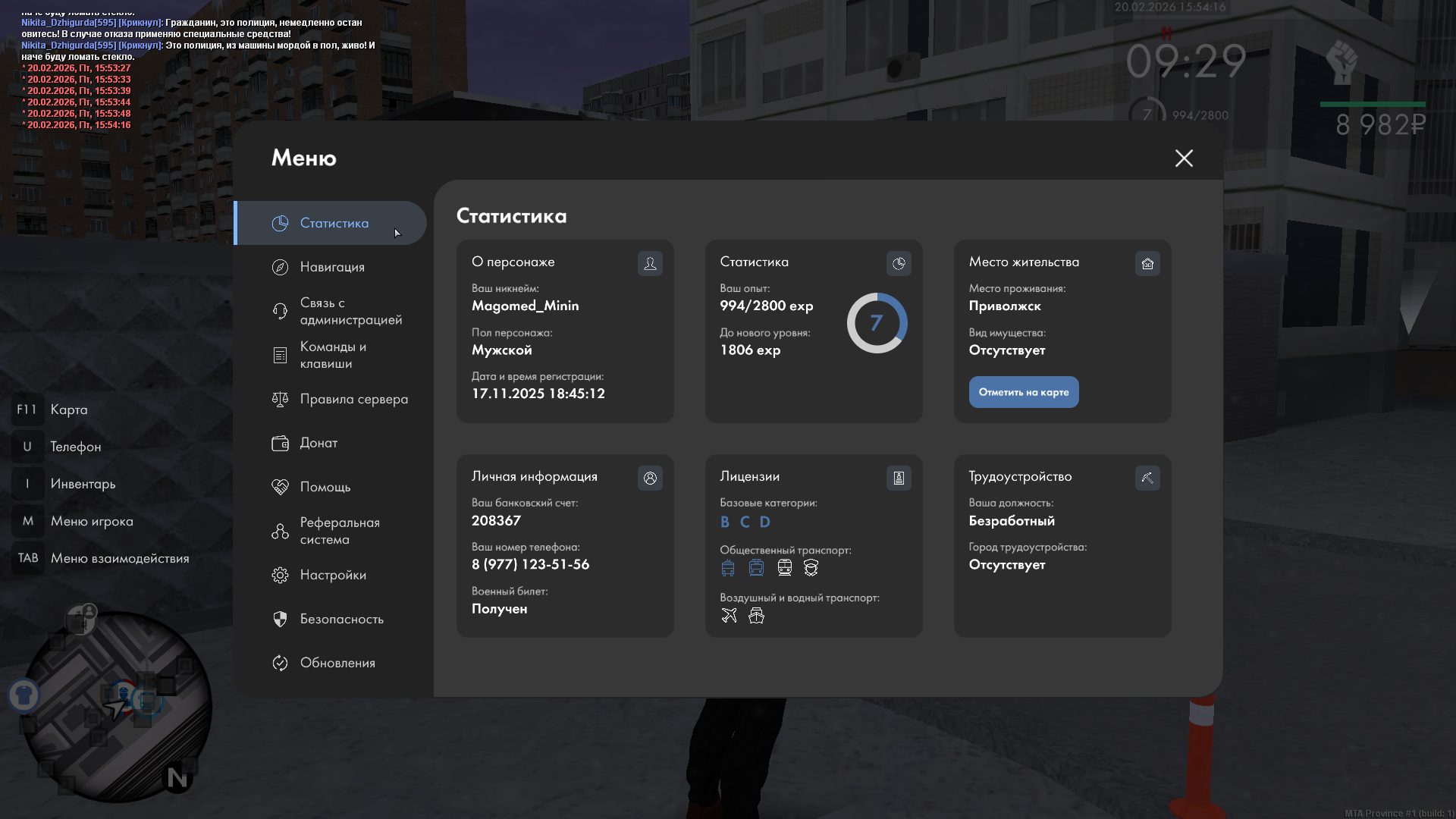Click the house icon in Место жительства card

(1147, 263)
